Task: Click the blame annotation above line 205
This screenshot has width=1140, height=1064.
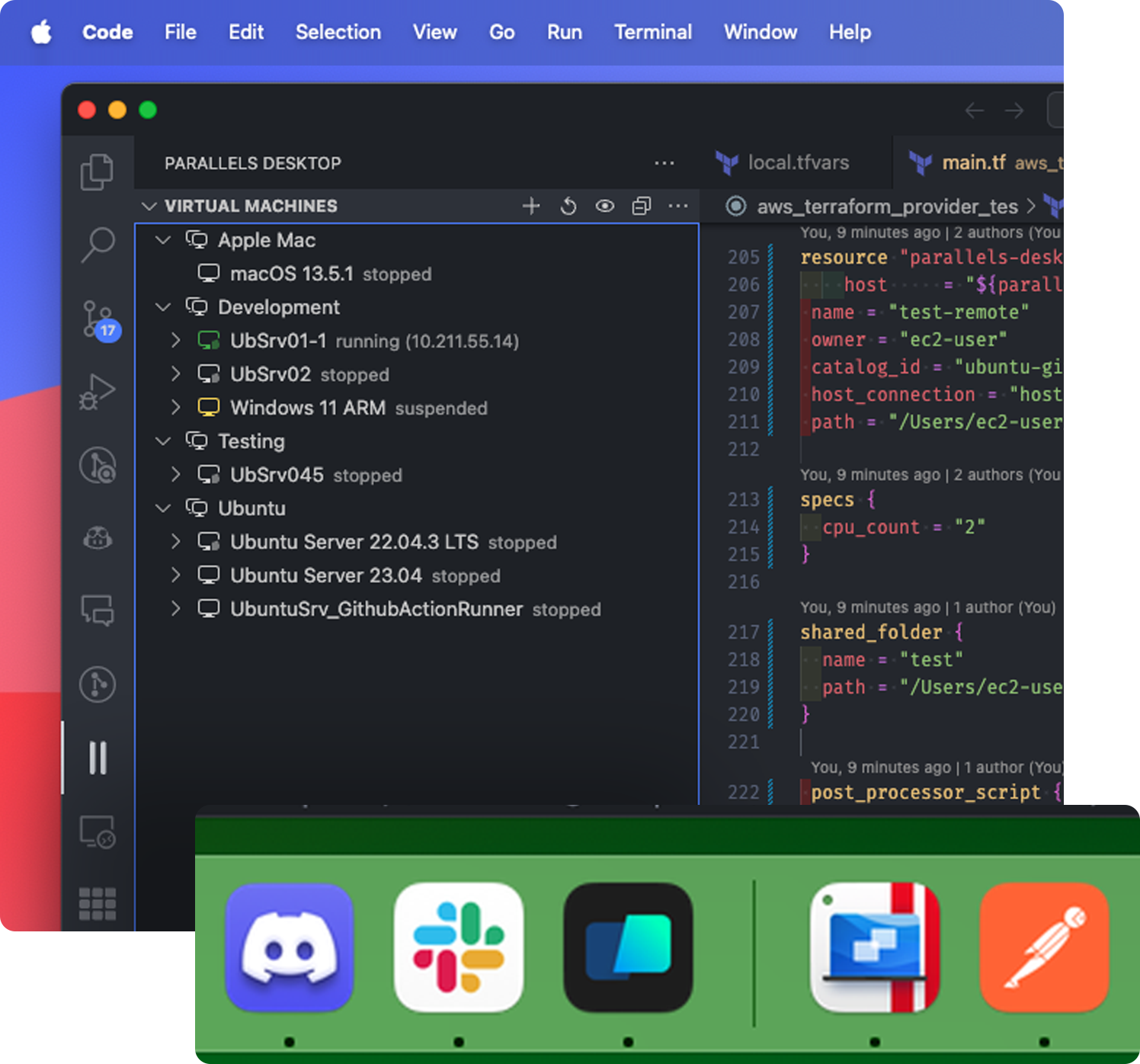Action: click(930, 232)
